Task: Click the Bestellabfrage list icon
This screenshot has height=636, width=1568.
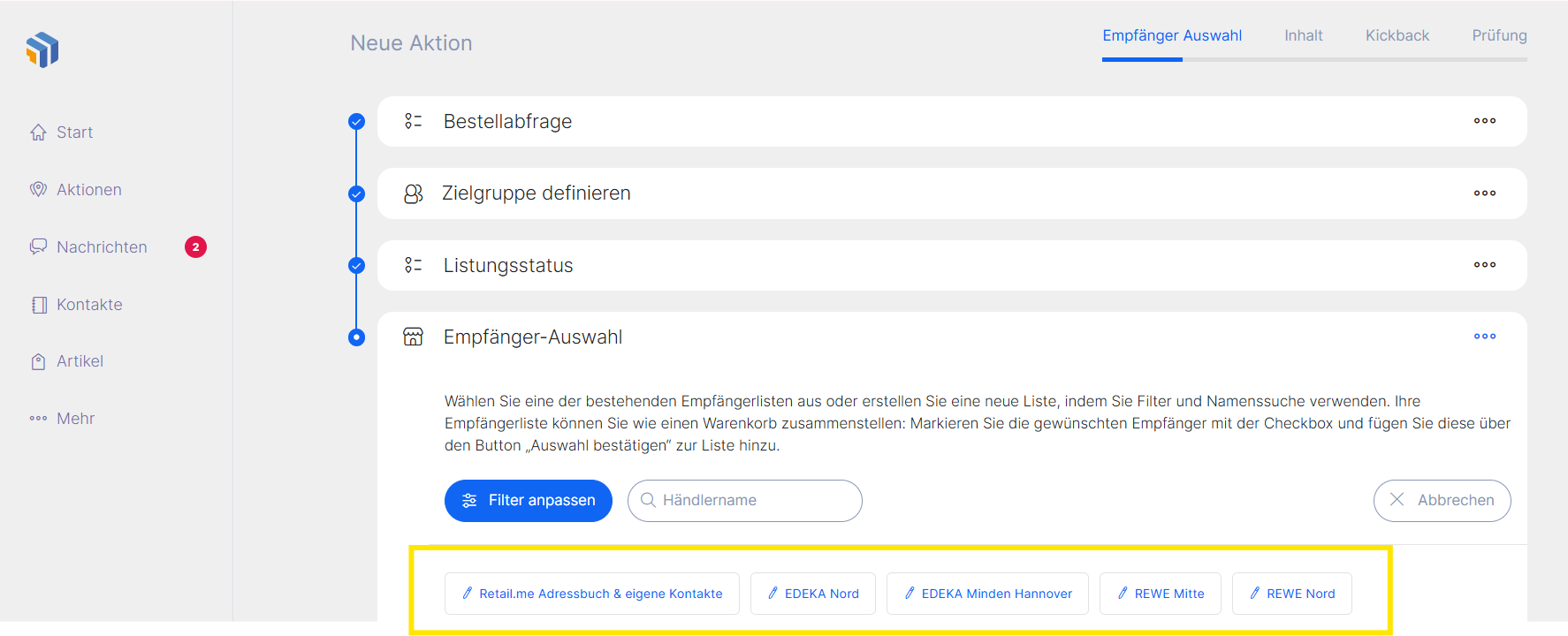Action: 413,121
